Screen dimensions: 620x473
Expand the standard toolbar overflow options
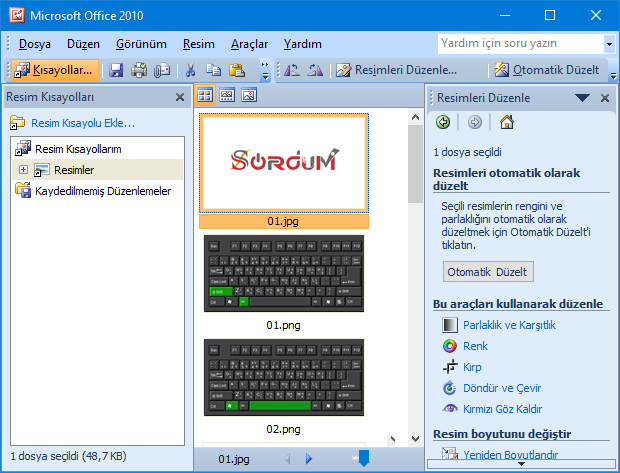point(265,70)
